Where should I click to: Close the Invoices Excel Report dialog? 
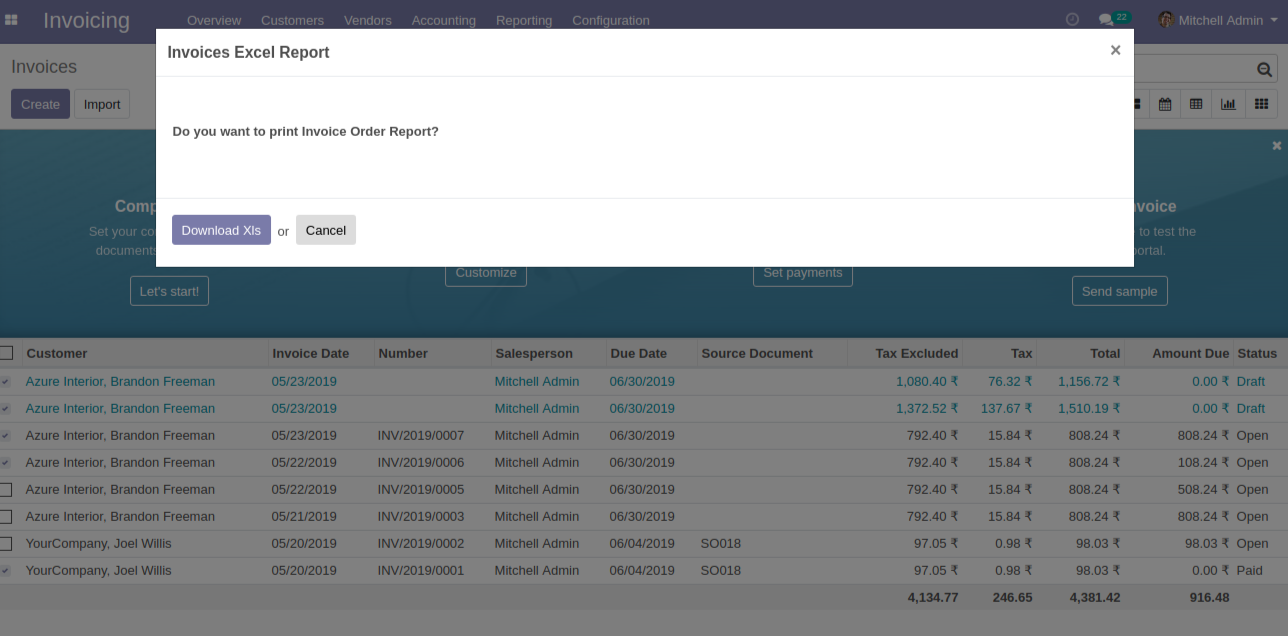click(1115, 50)
